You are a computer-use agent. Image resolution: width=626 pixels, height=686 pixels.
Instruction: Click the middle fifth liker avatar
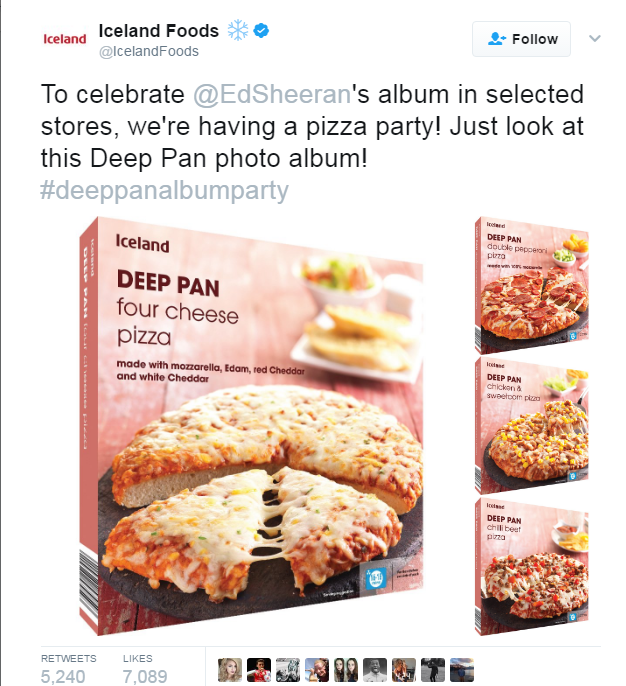345,669
